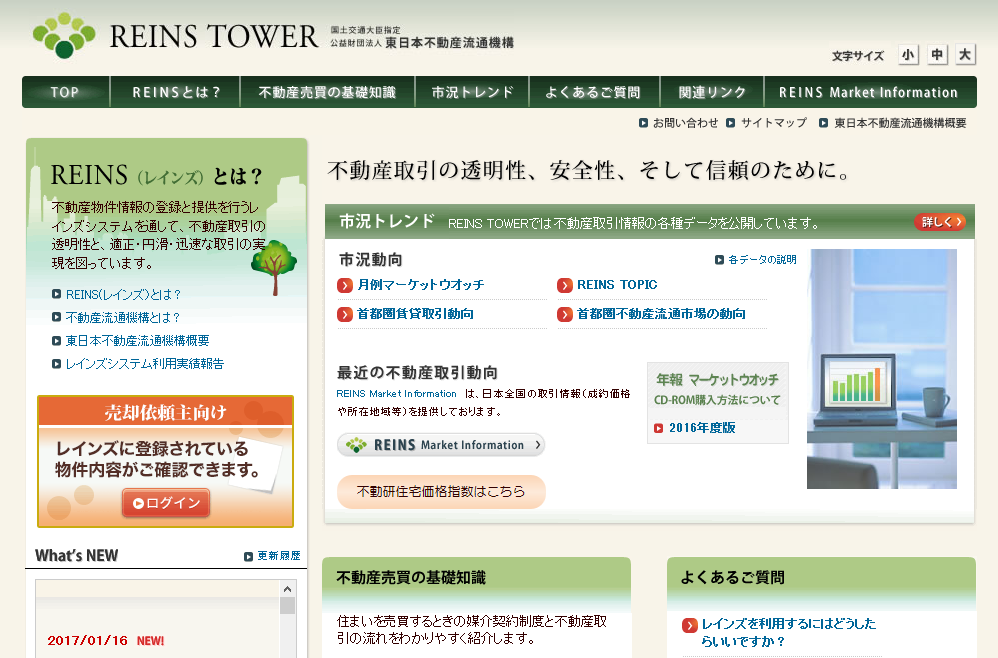Open the TOP navigation tab
The image size is (998, 658).
click(x=65, y=92)
